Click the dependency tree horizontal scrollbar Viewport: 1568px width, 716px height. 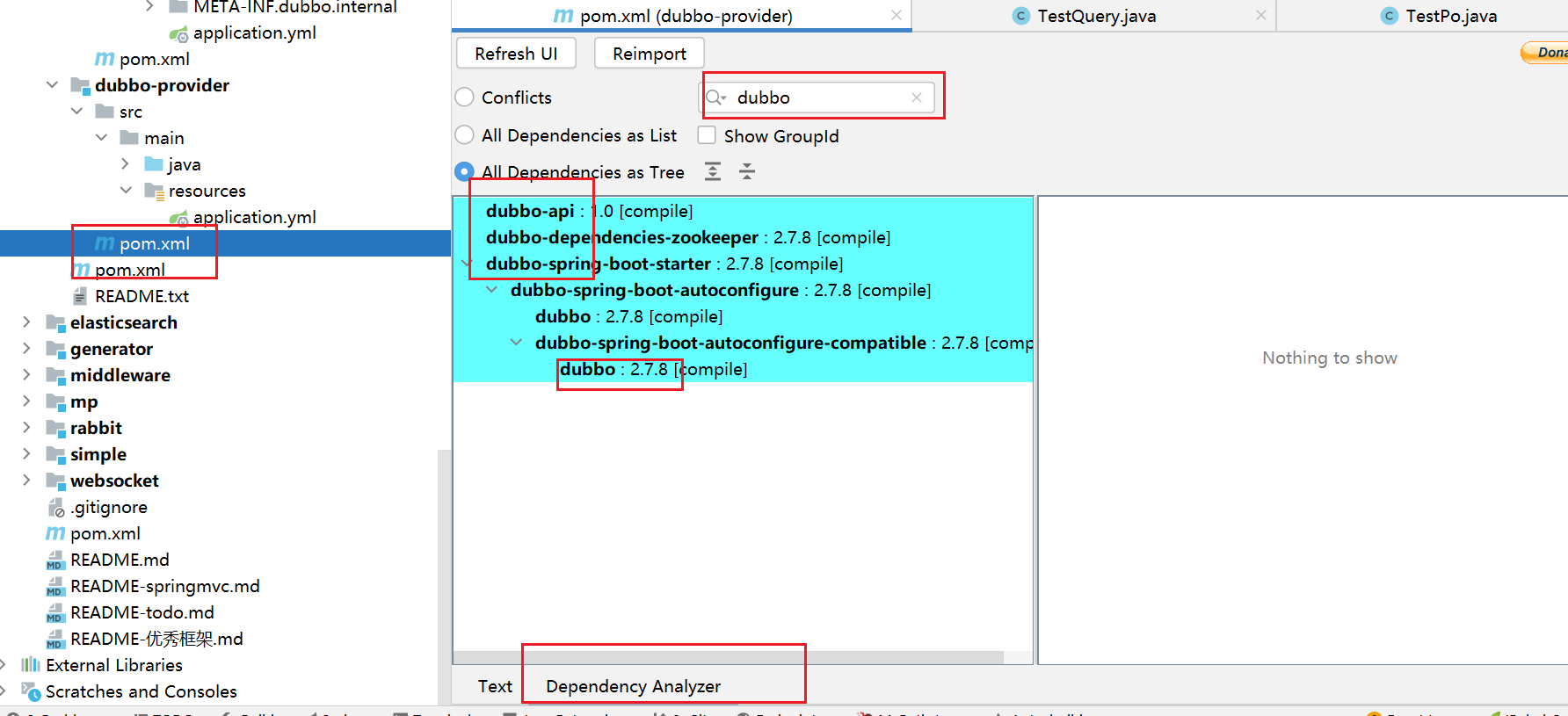pos(729,657)
